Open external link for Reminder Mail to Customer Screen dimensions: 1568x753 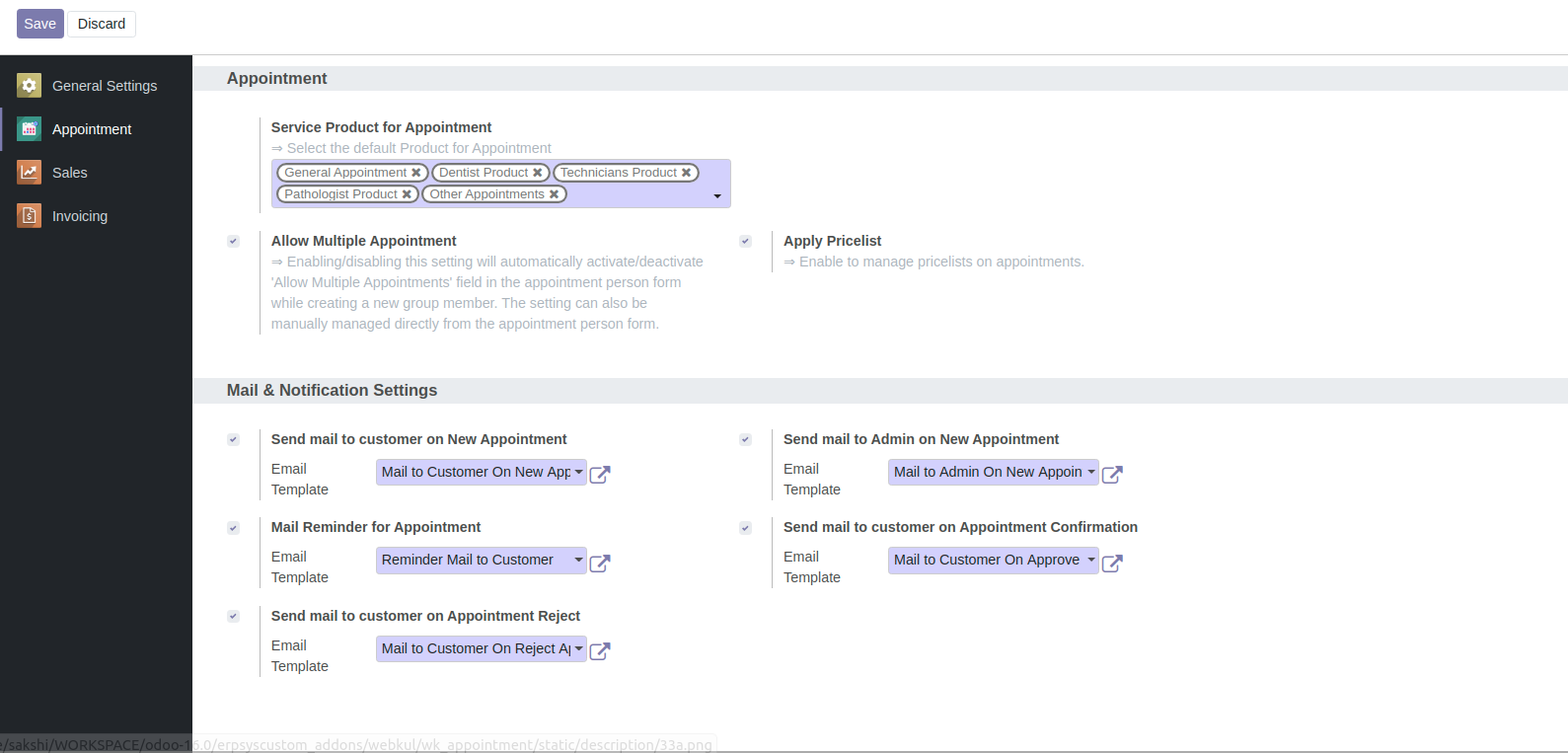tap(600, 563)
